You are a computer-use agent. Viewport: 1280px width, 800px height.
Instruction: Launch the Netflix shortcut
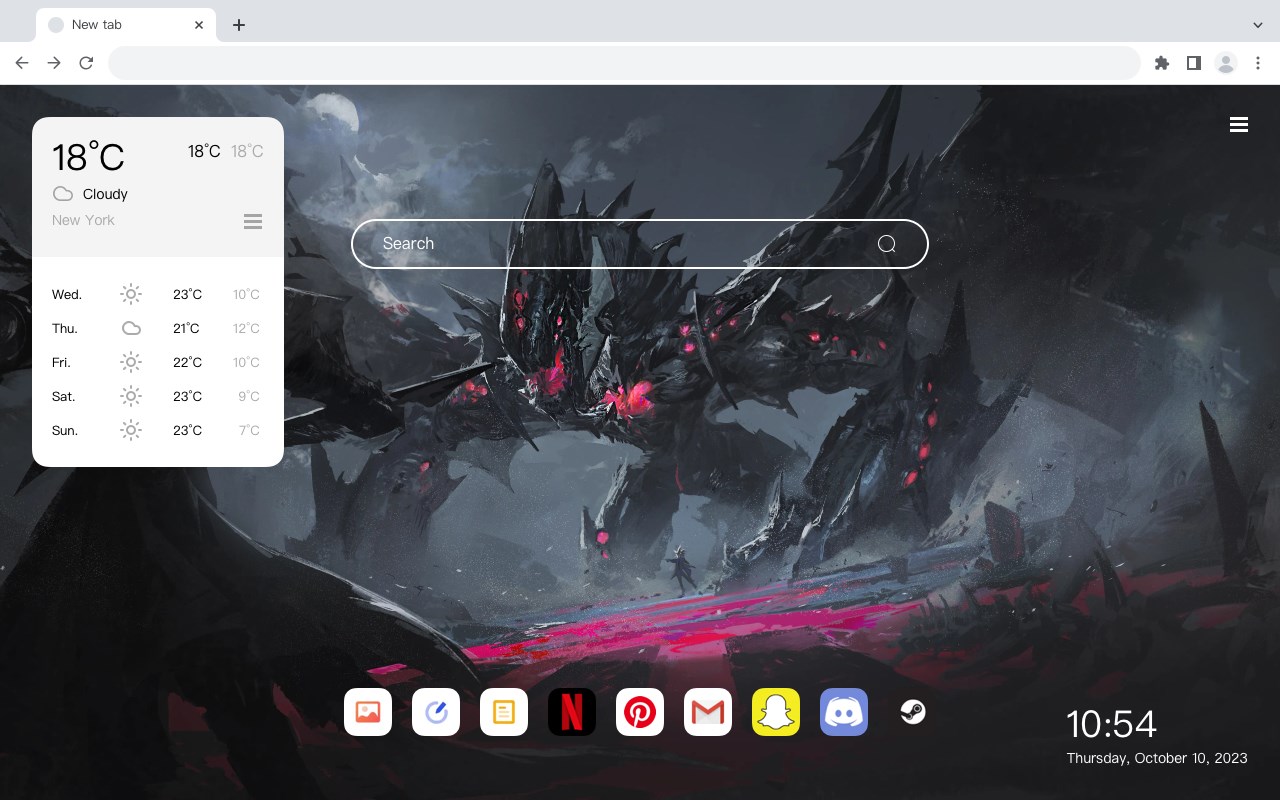click(572, 712)
